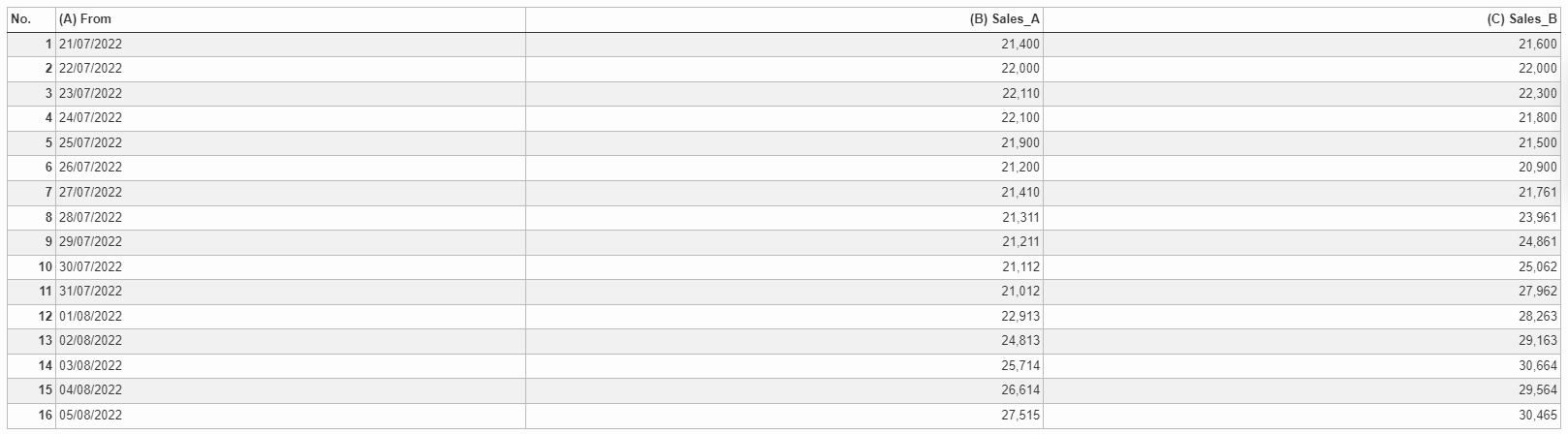Click the (B) Sales_A column header
The width and height of the screenshot is (1568, 434).
coord(784,19)
